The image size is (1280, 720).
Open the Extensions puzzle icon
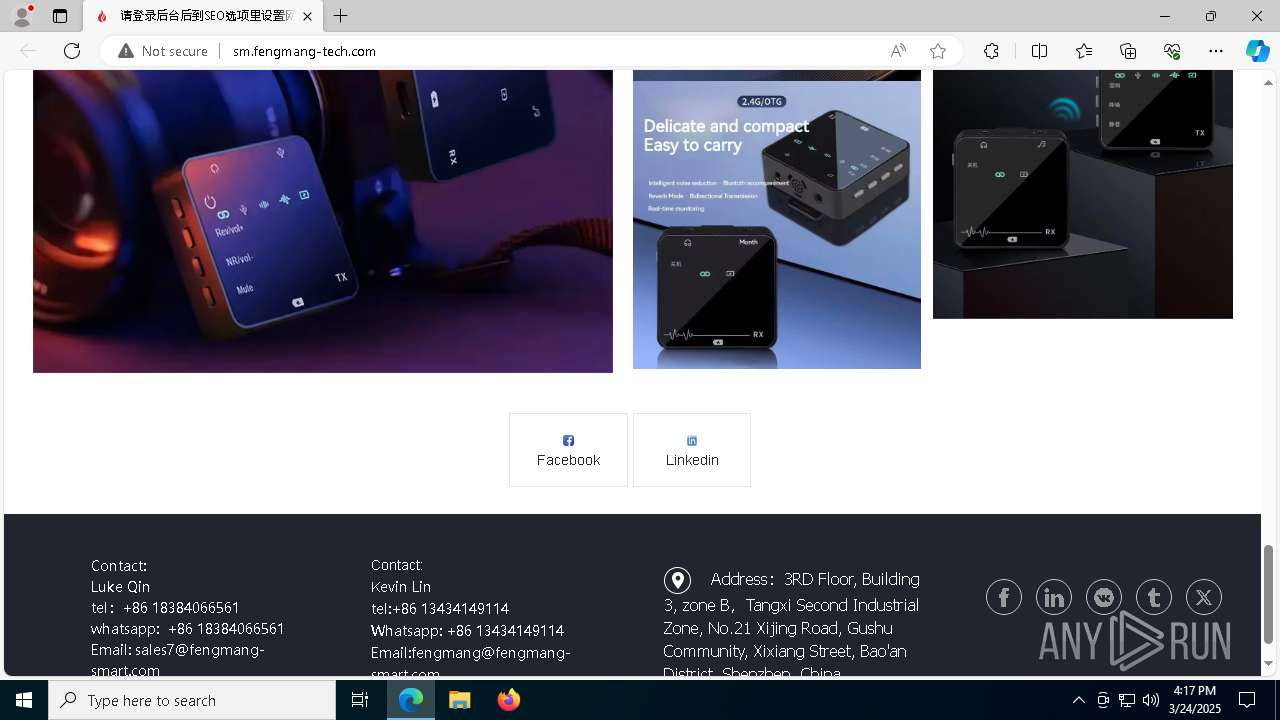tap(991, 51)
